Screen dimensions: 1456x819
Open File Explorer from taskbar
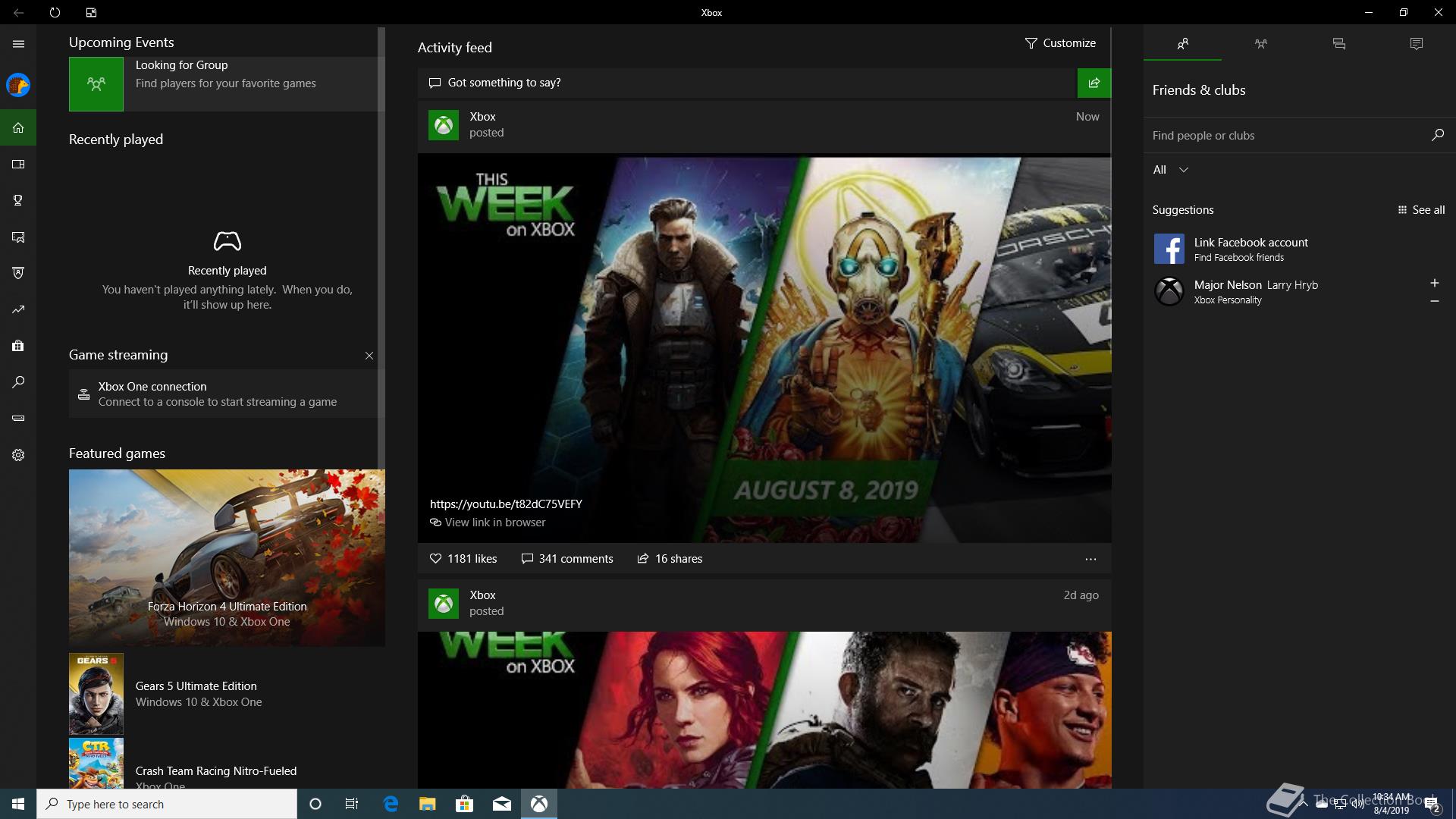pos(428,804)
